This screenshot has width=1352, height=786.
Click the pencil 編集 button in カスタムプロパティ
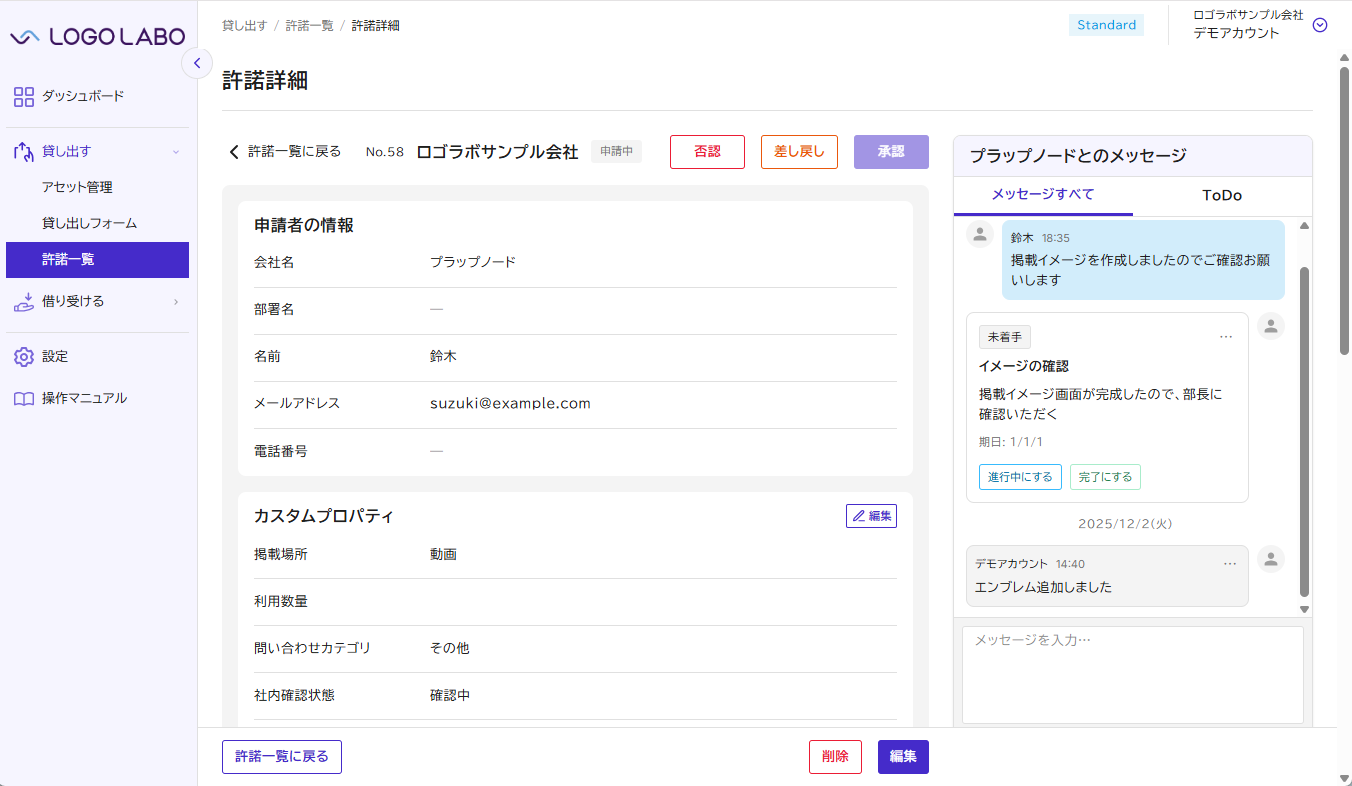tap(871, 516)
